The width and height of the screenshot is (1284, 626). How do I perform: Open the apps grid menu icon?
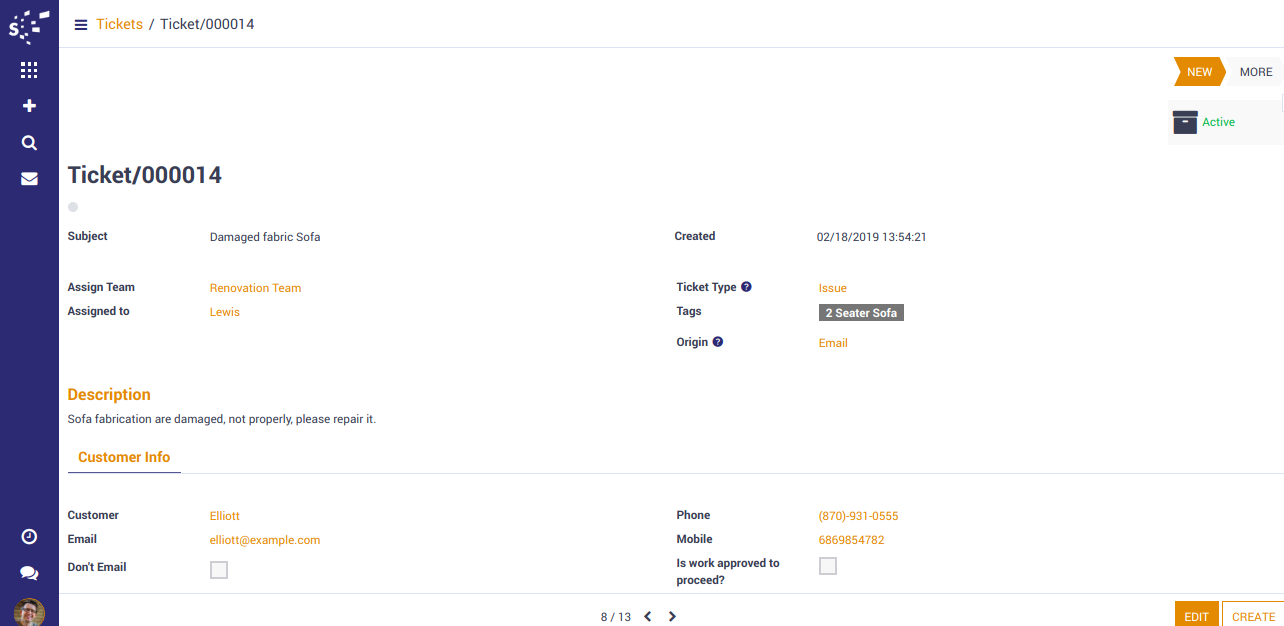click(29, 70)
